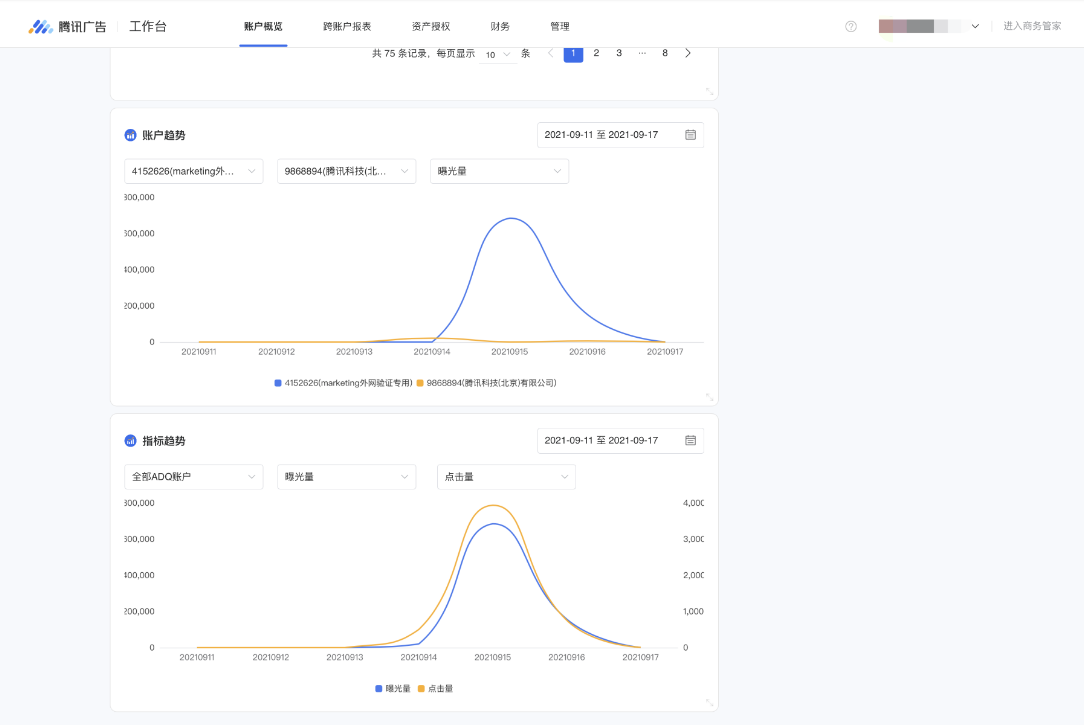Open the 点击量 metric dropdown
The image size is (1084, 725).
[x=505, y=477]
